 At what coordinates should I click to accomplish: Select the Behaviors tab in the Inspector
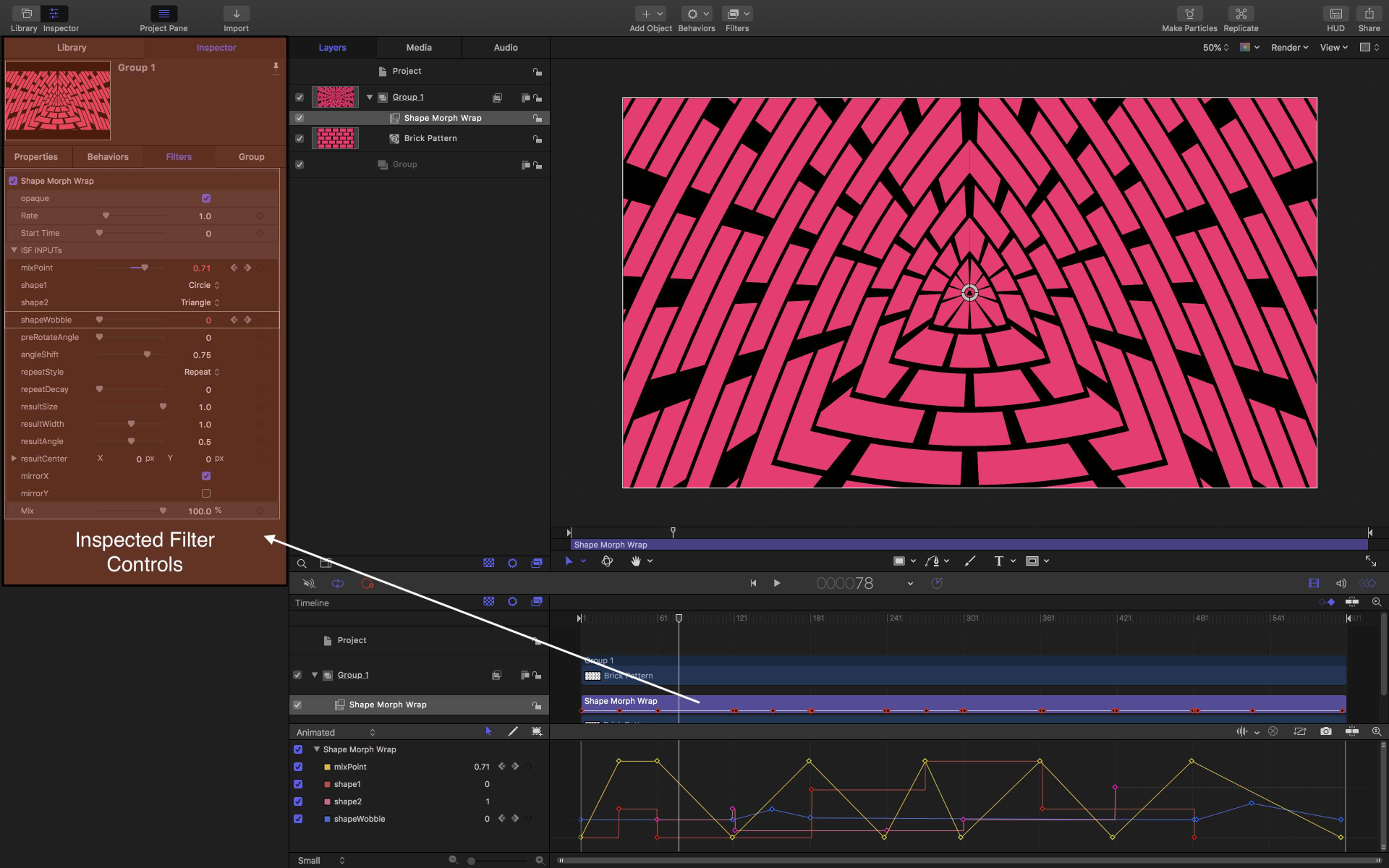pos(108,157)
